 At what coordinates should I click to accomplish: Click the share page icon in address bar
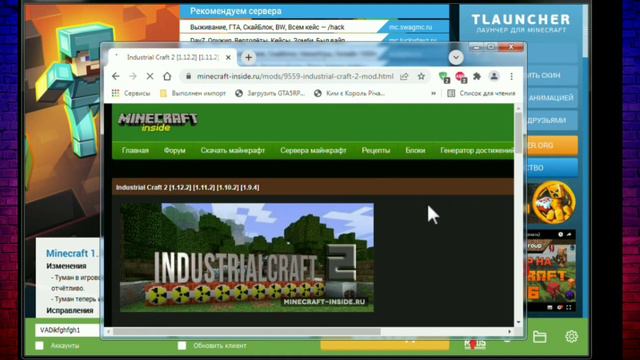tap(404, 76)
